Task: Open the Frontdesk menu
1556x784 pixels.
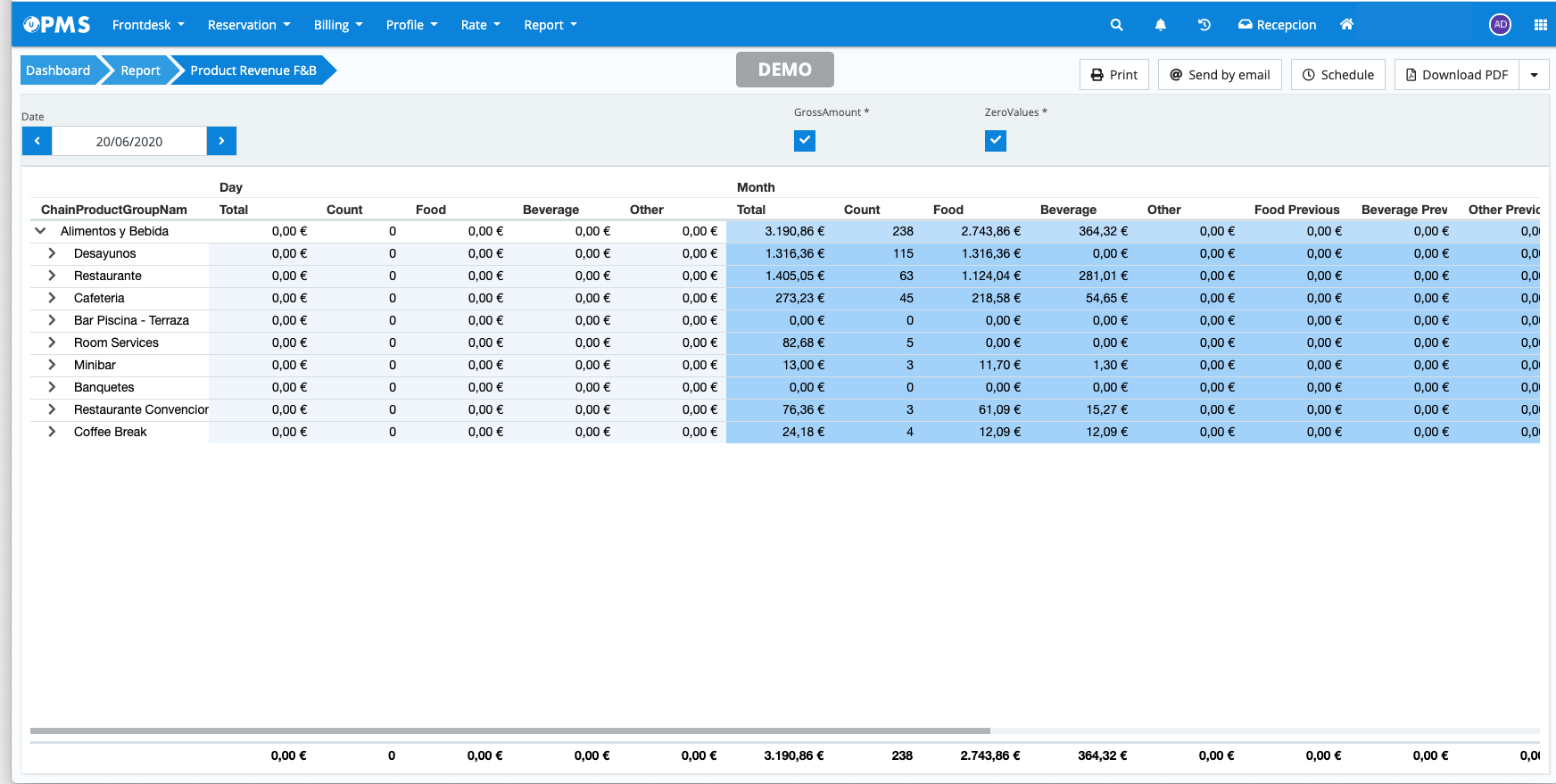Action: coord(148,25)
